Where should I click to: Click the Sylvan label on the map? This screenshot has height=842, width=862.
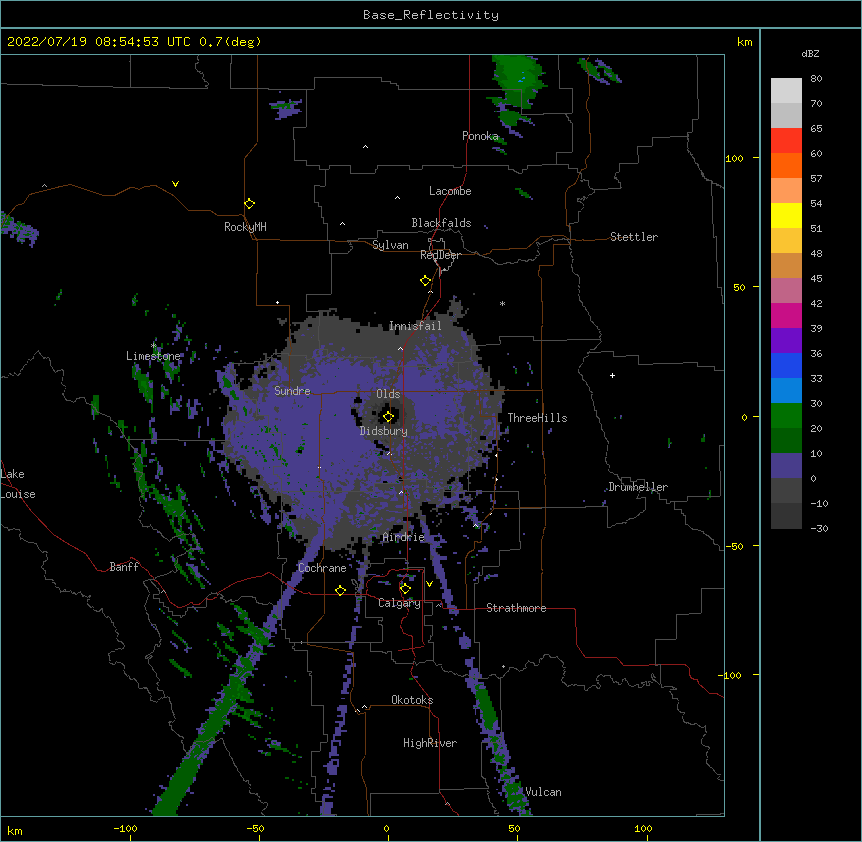click(x=390, y=245)
